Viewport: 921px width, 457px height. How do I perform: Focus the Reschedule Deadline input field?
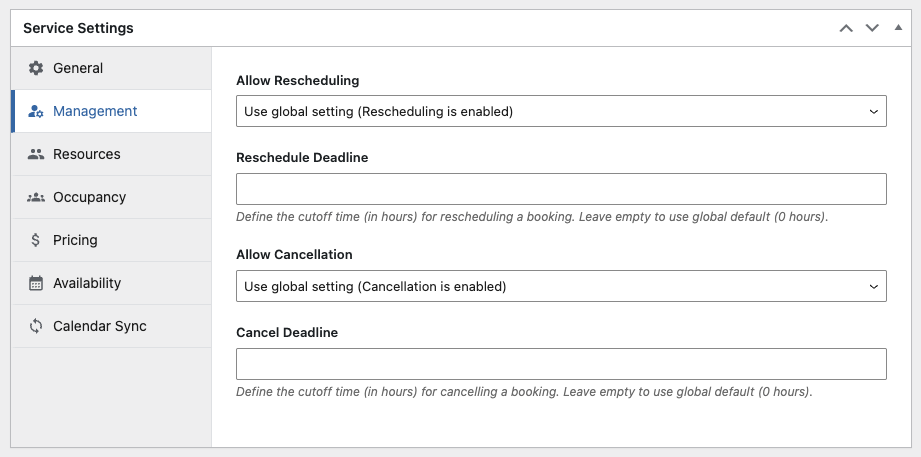(560, 189)
